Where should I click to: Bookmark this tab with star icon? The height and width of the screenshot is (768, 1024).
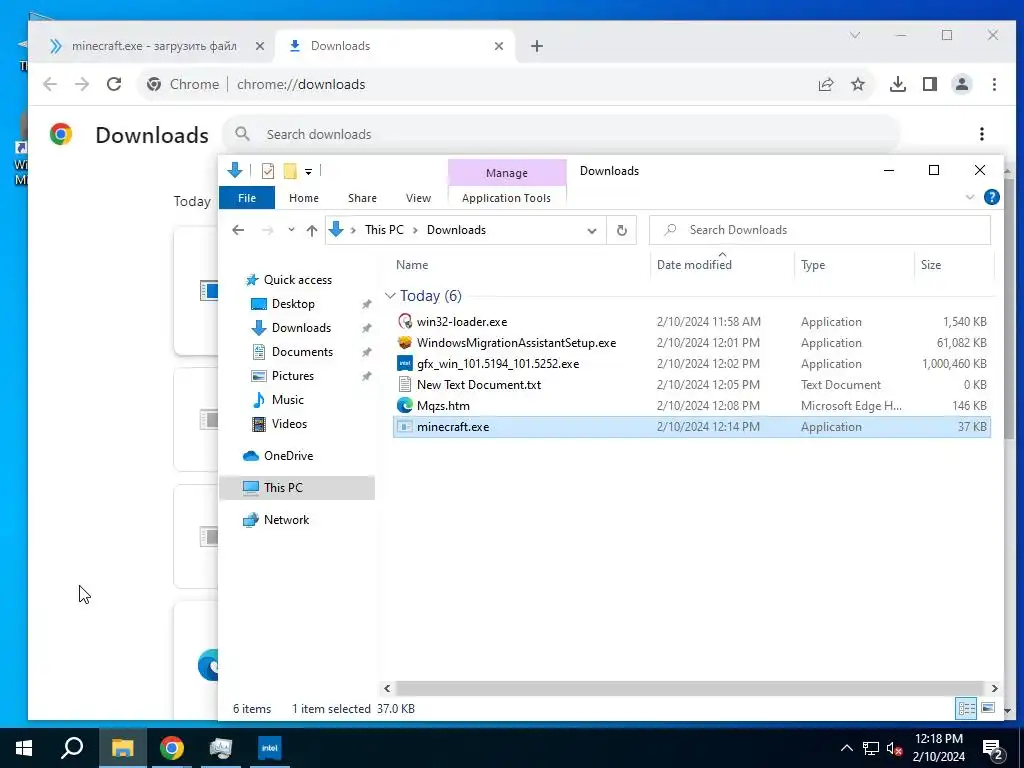pyautogui.click(x=858, y=84)
